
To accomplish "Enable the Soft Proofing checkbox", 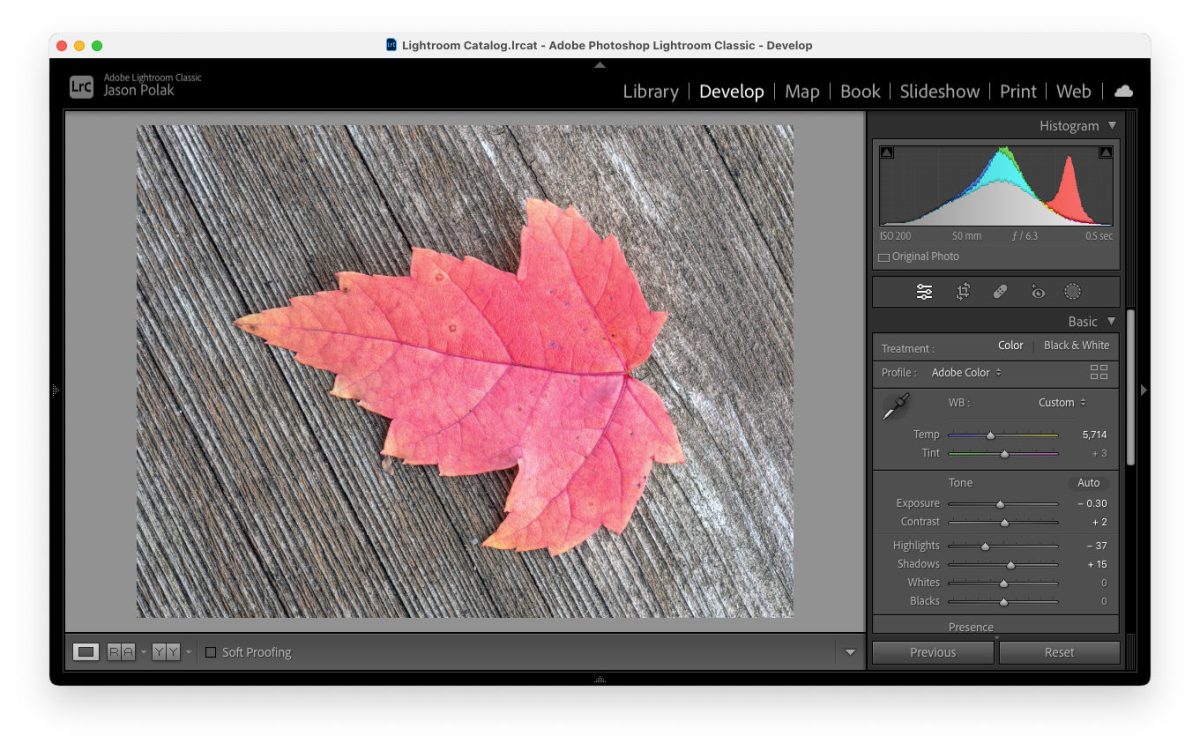I will (x=210, y=652).
